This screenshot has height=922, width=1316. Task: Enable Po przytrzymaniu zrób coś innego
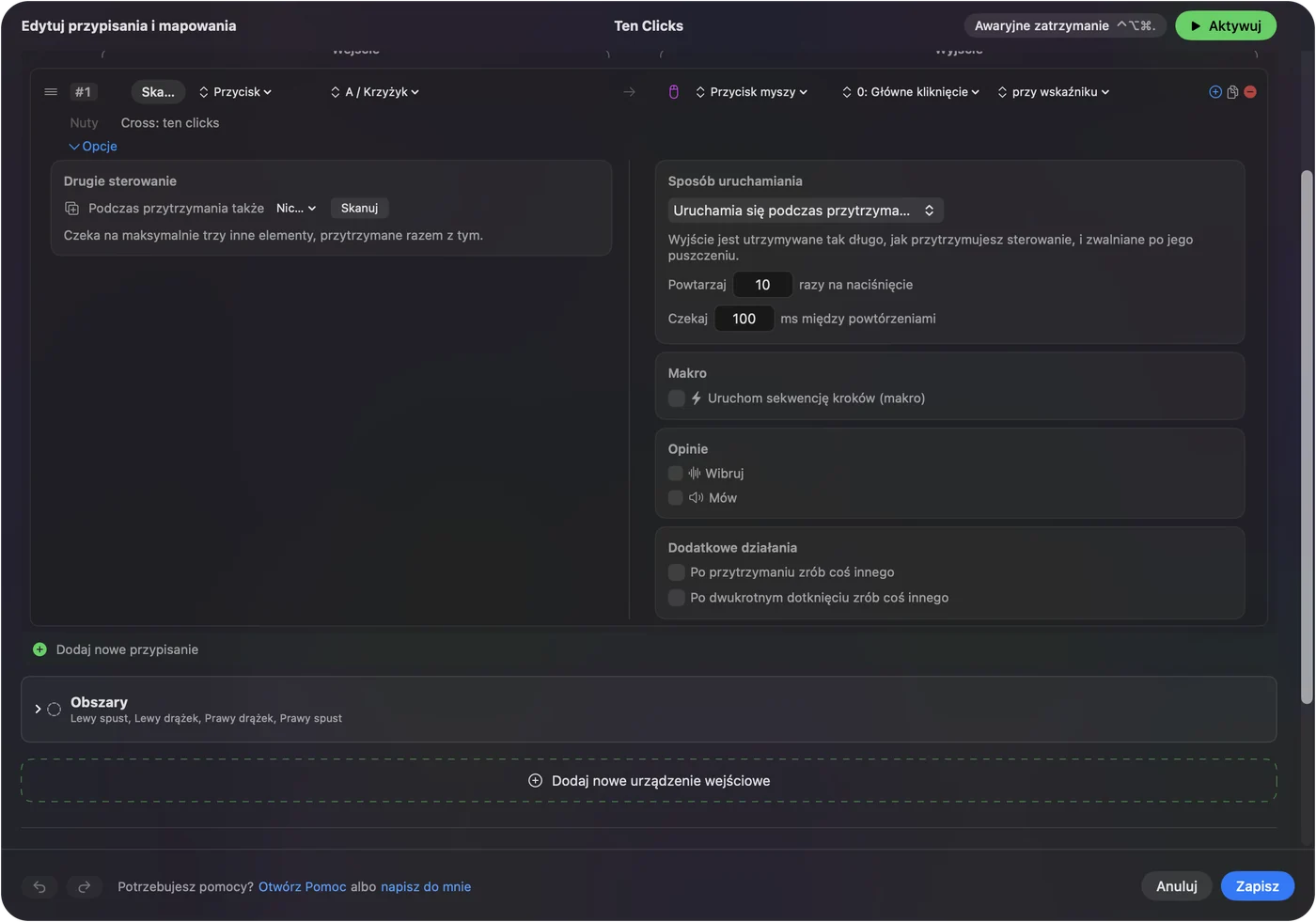click(x=676, y=572)
